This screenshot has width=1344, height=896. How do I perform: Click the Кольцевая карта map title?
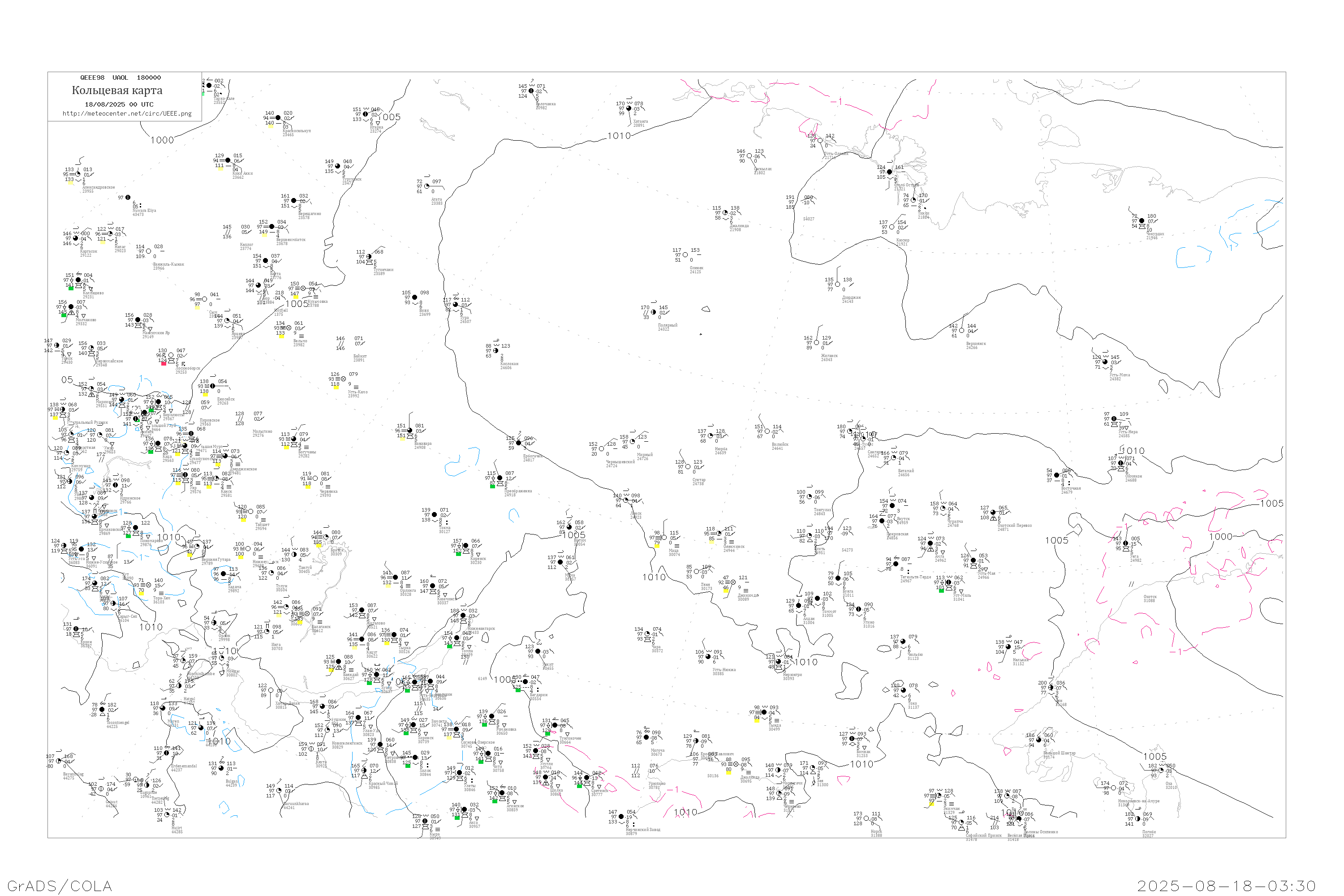click(117, 90)
